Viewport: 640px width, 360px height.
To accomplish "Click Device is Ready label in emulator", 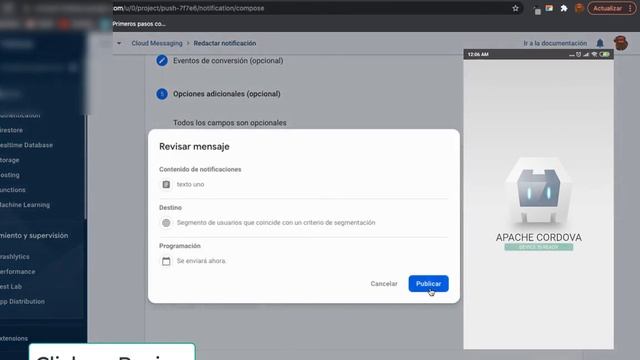I will pyautogui.click(x=538, y=247).
